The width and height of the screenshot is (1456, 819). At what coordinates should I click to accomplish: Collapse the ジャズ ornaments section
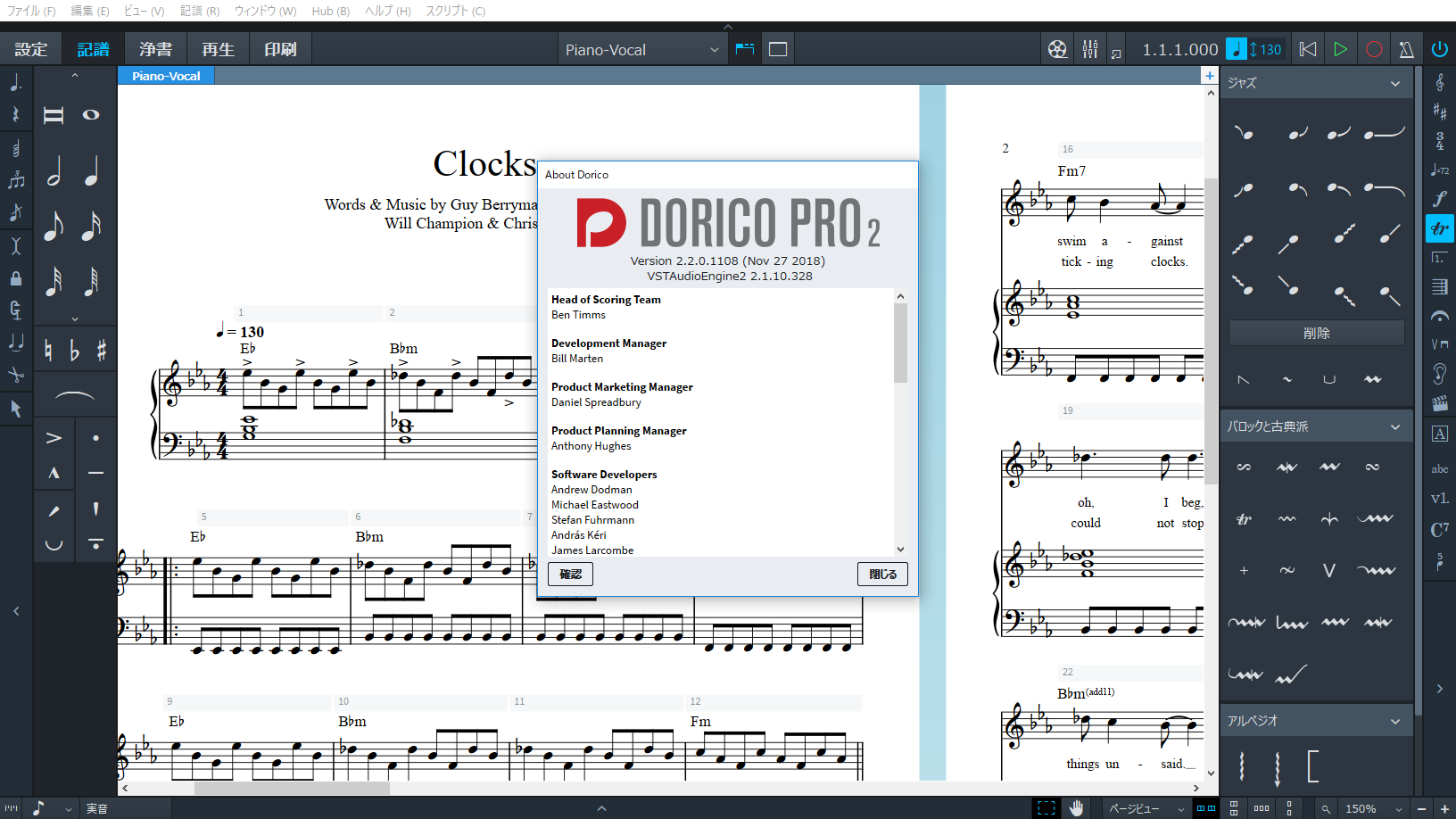pyautogui.click(x=1395, y=83)
